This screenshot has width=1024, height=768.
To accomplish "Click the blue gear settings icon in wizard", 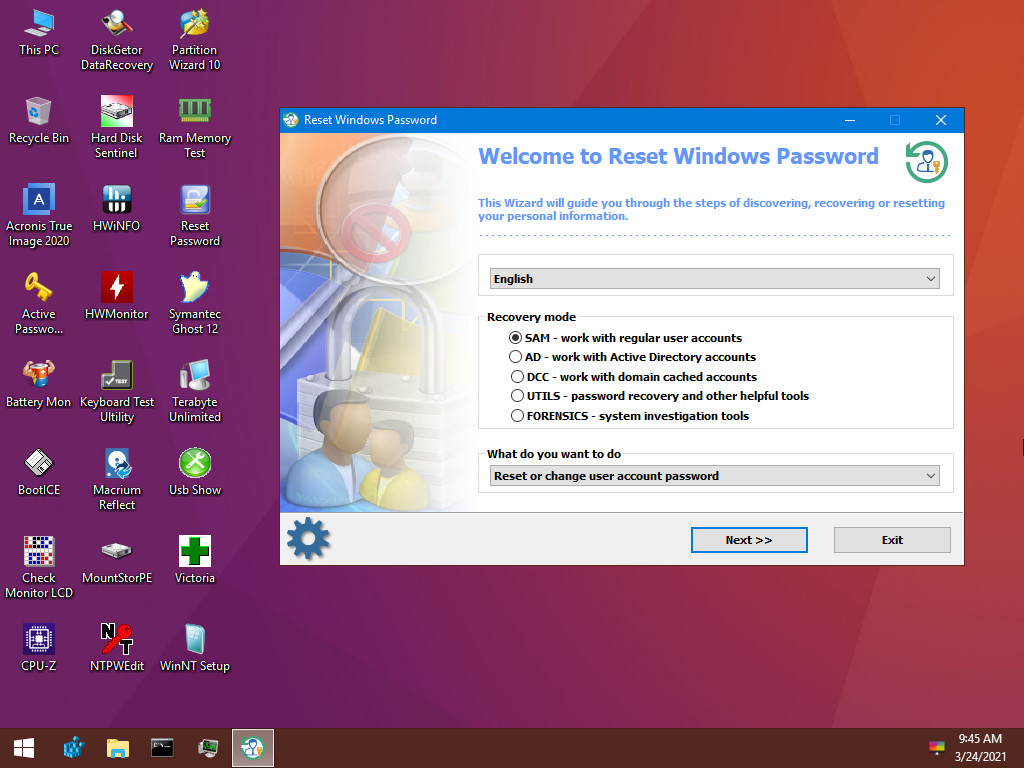I will tap(308, 539).
